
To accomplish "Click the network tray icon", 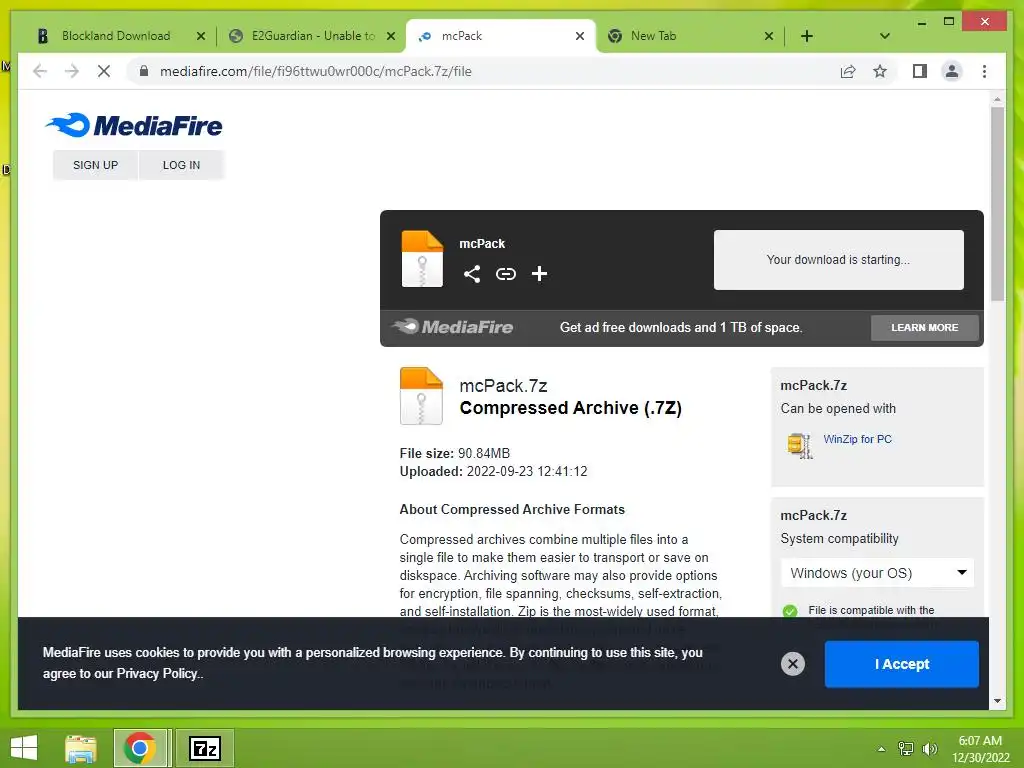I will click(906, 749).
